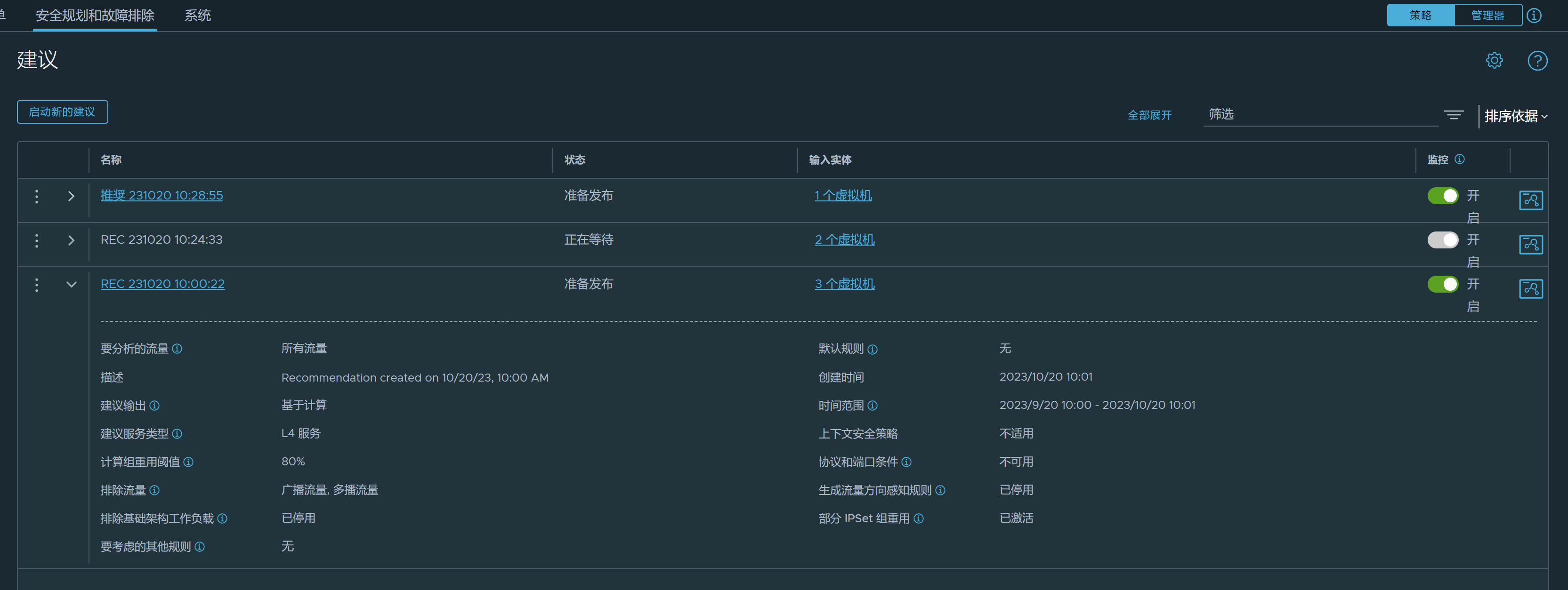Image resolution: width=1568 pixels, height=590 pixels.
Task: Click the info icon next to 排除流量
Action: tap(154, 490)
